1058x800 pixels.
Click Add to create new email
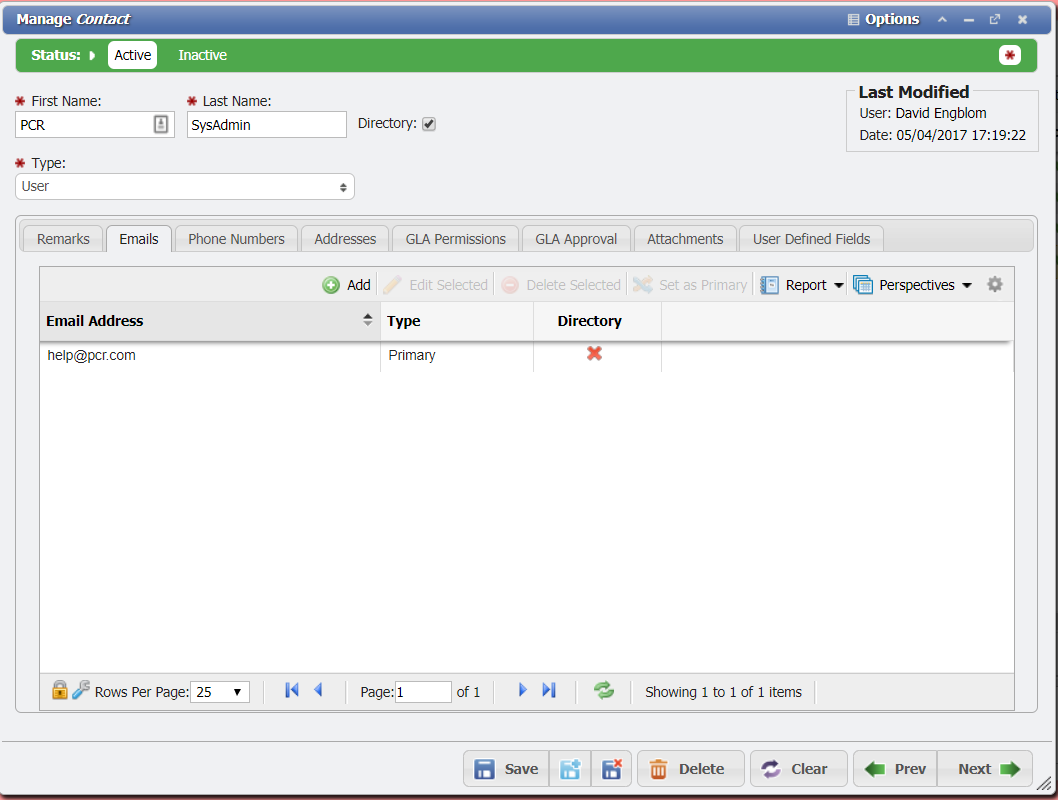point(347,285)
